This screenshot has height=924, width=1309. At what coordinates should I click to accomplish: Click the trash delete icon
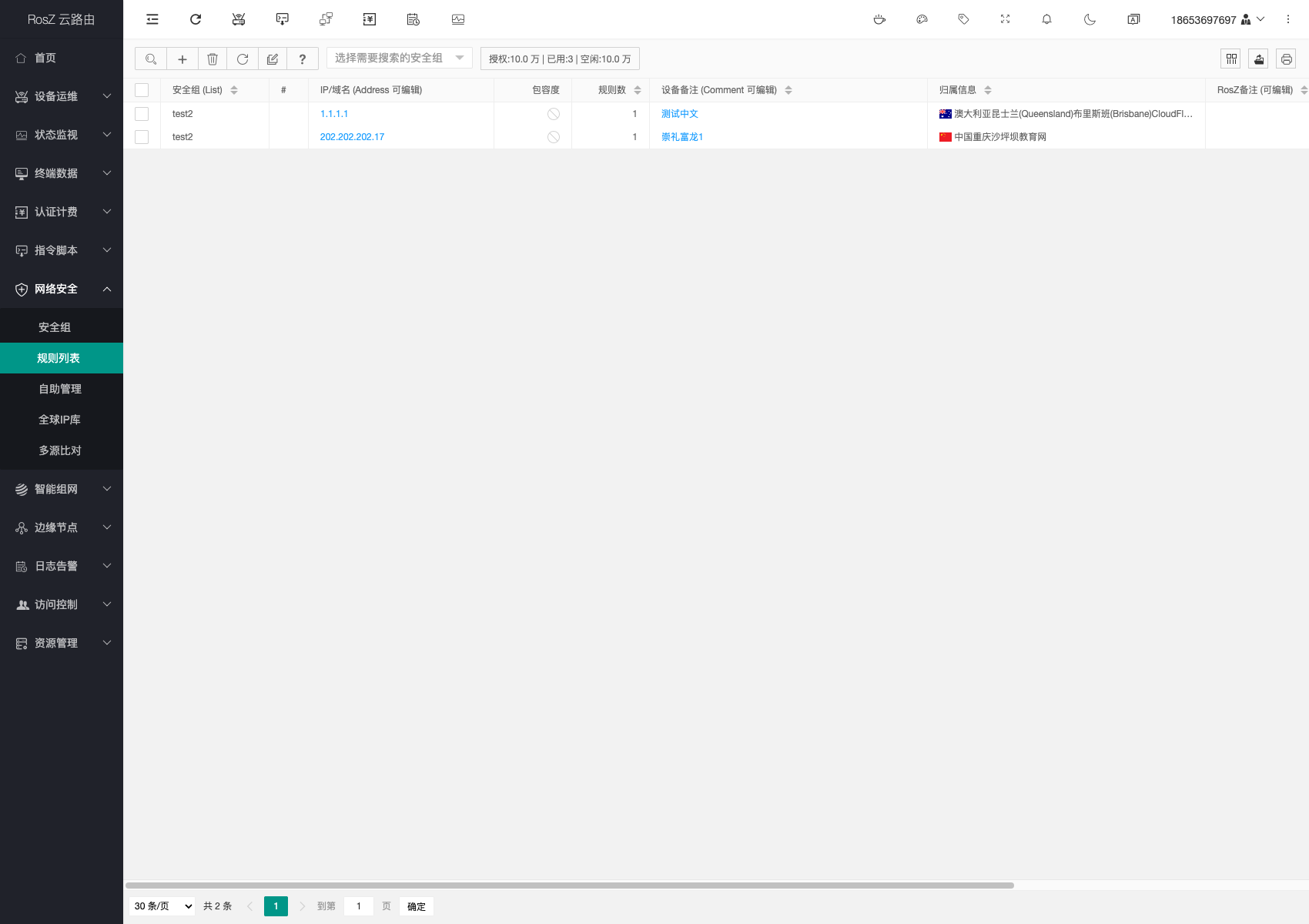tap(213, 59)
